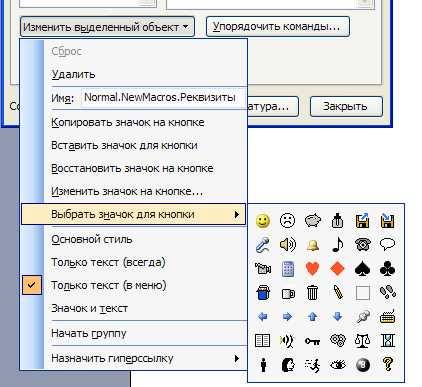Toggle 'Начать группу' option
This screenshot has width=422, height=387.
134,333
